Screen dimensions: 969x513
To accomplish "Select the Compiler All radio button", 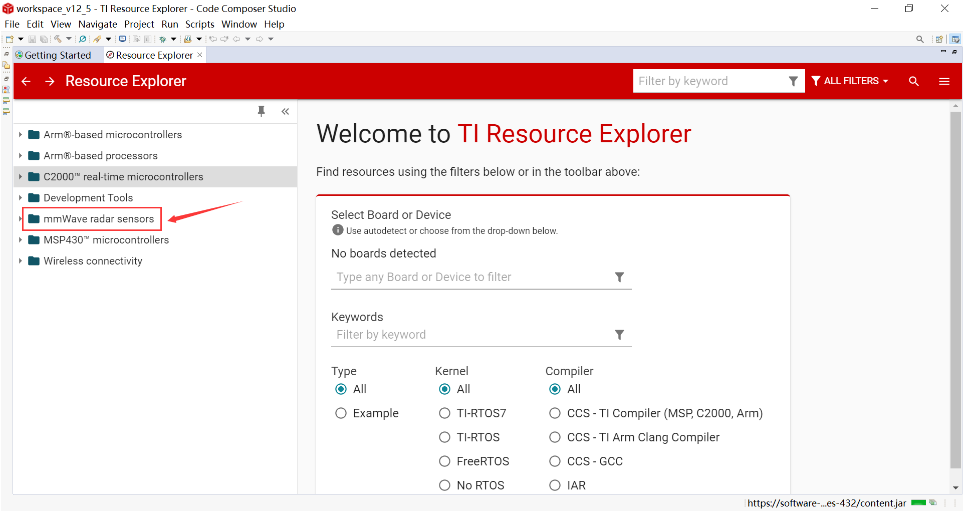I will 555,389.
